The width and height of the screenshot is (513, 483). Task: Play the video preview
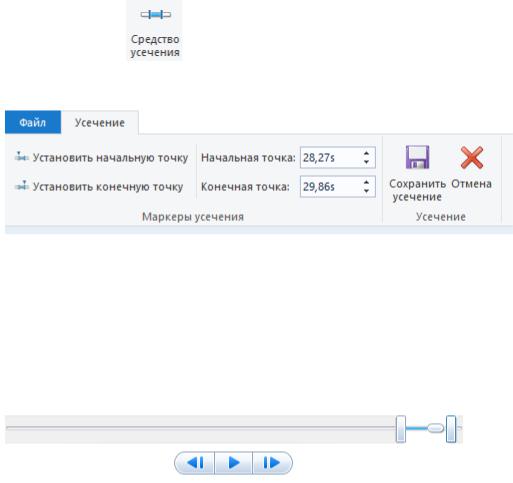234,463
